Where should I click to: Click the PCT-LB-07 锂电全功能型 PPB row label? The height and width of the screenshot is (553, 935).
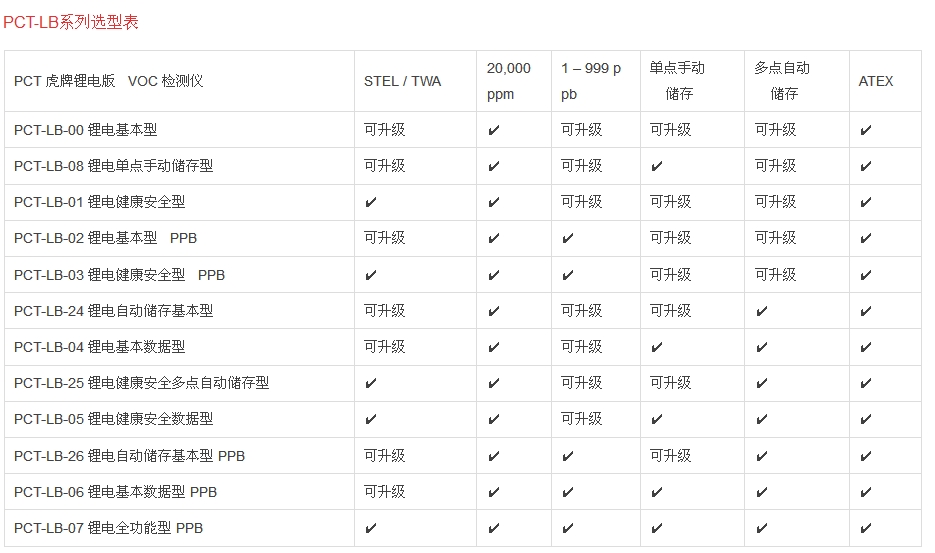click(x=108, y=528)
